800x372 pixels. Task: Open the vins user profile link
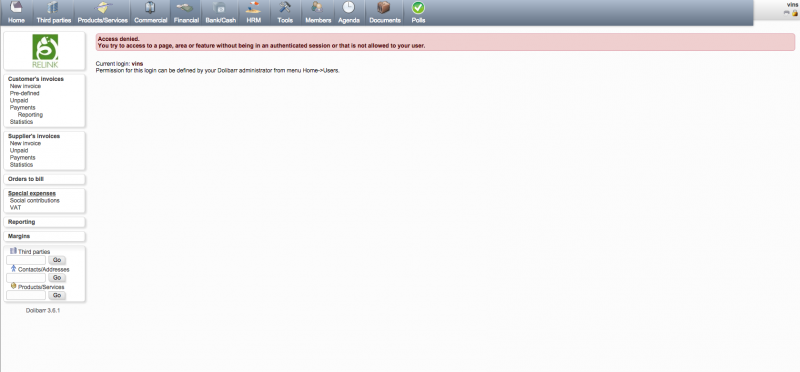pos(792,5)
